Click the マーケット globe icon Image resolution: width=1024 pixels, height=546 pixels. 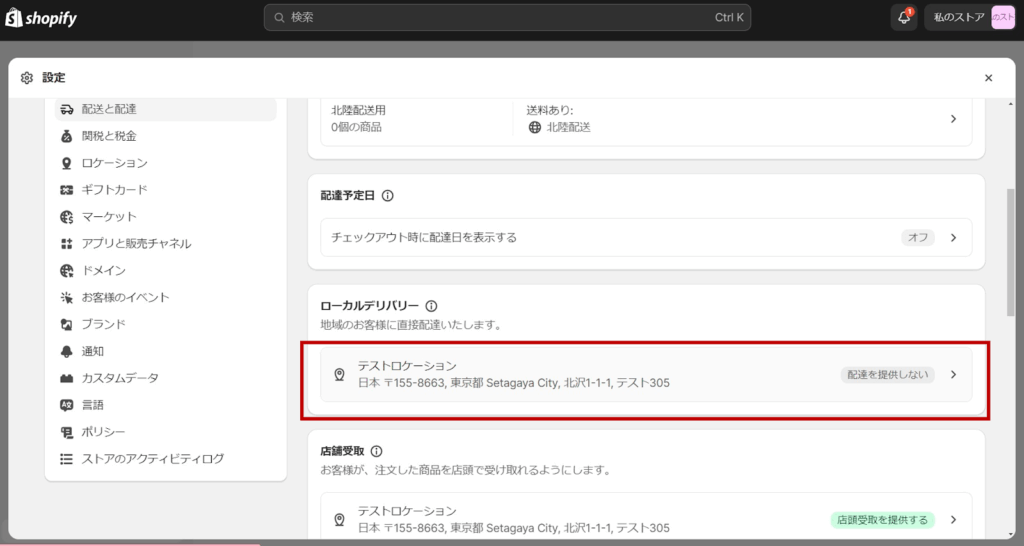coord(67,217)
